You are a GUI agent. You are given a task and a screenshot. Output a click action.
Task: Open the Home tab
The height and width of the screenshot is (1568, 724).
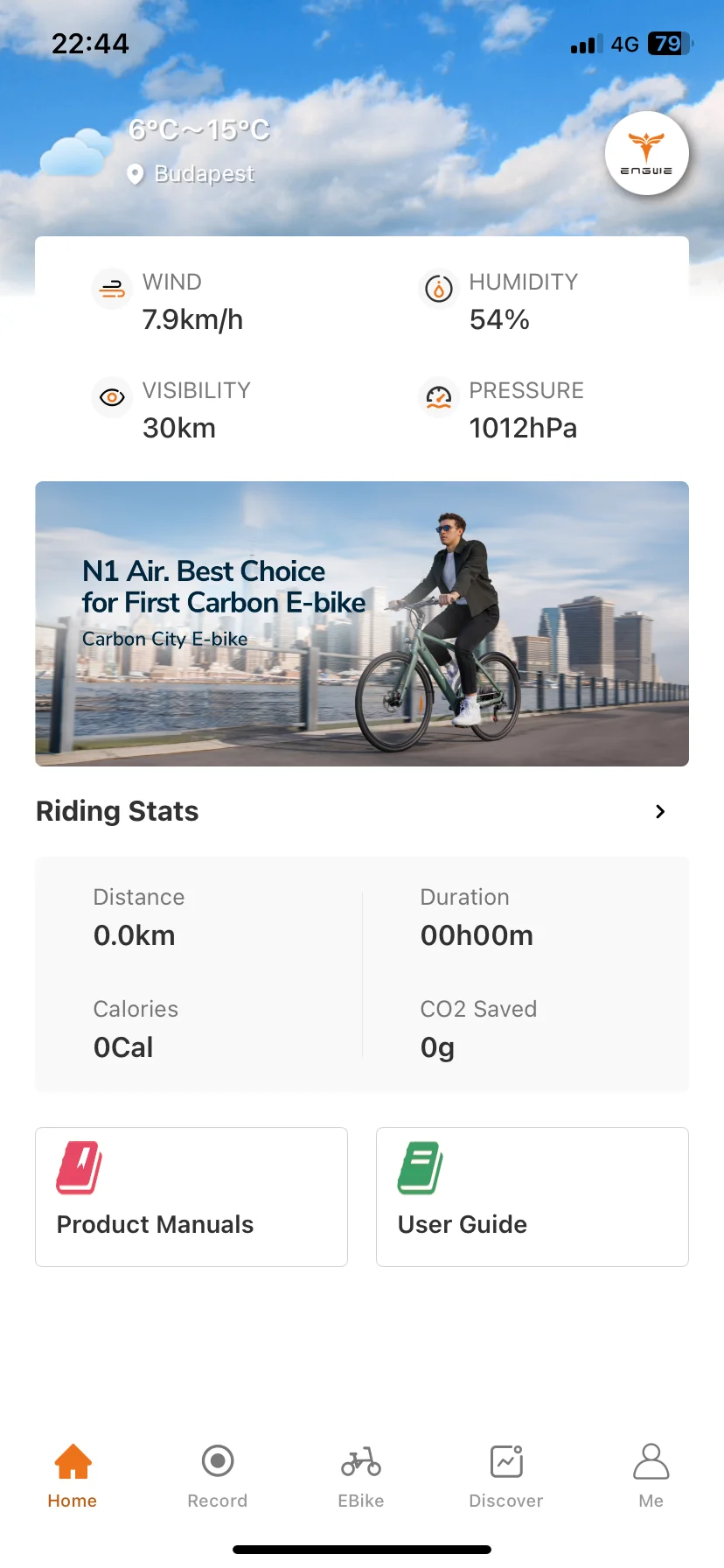(x=73, y=1475)
